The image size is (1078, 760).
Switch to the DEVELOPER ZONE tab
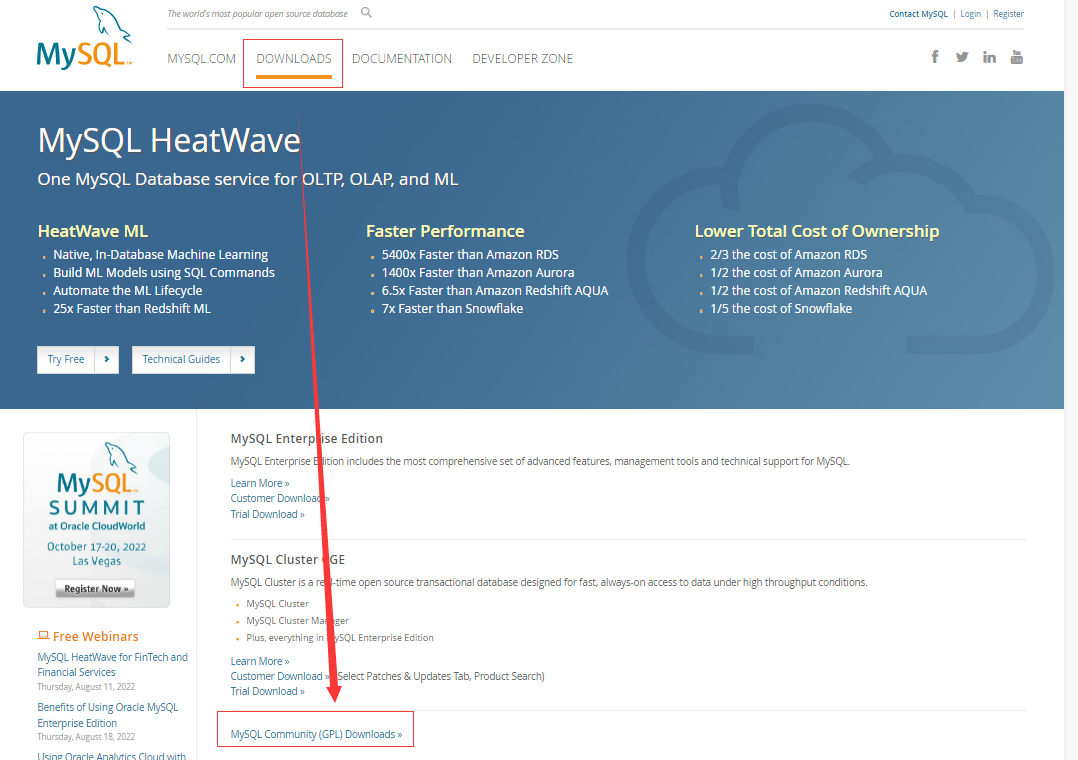click(x=522, y=58)
